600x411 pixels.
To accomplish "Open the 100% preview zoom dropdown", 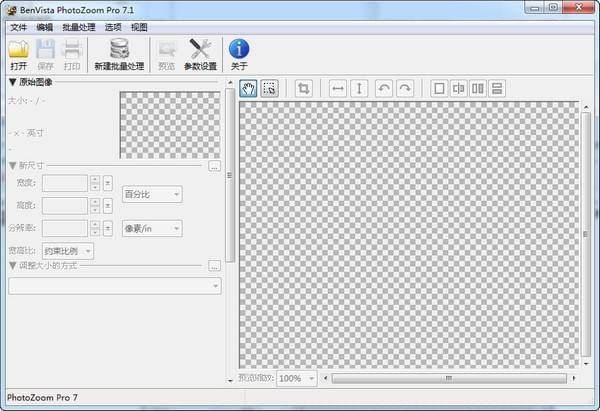I will click(x=297, y=379).
